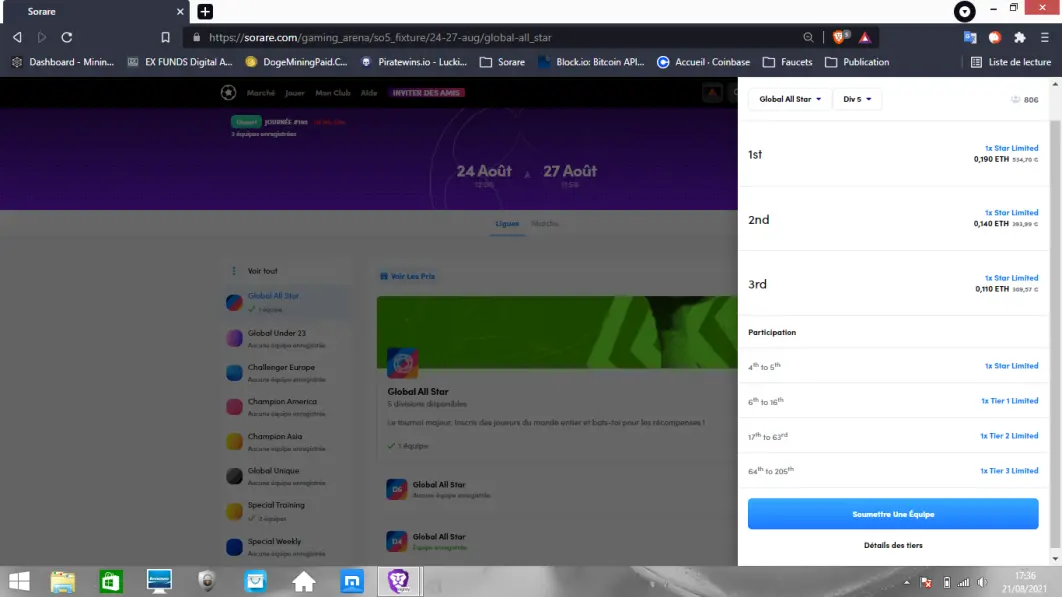
Task: Open Mon Club menu item
Action: tap(333, 93)
